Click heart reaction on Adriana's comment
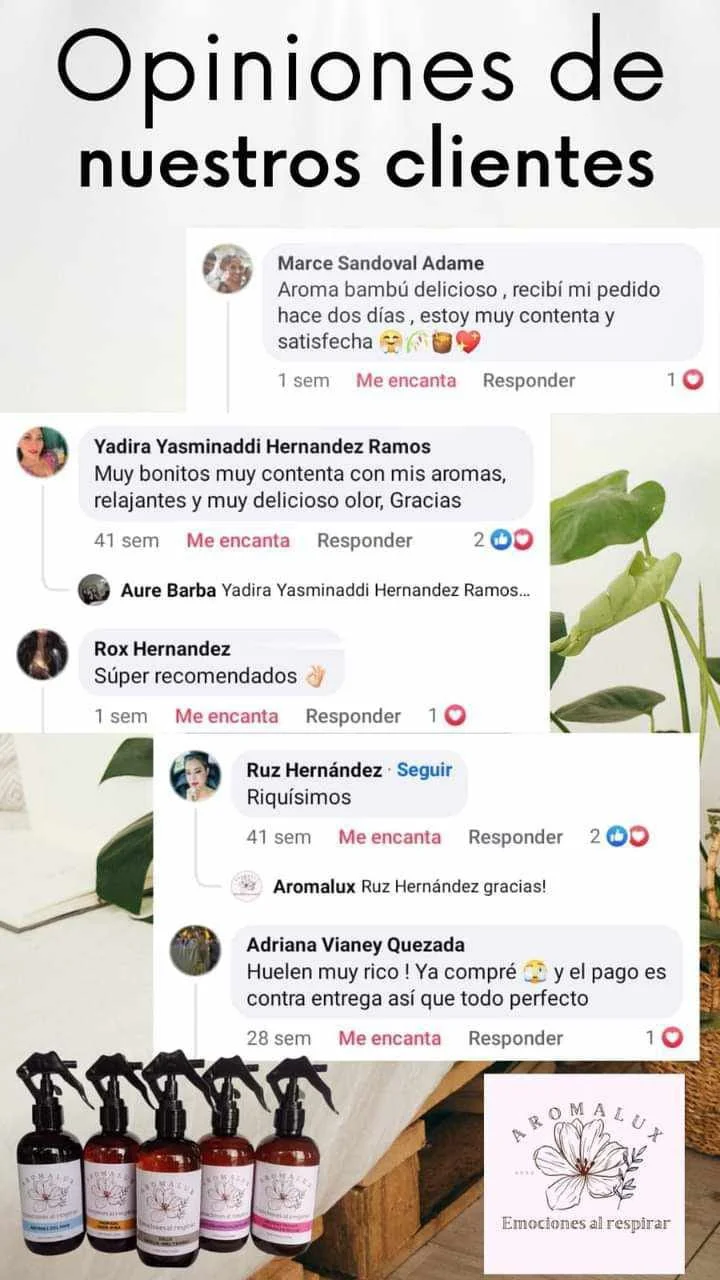Image resolution: width=720 pixels, height=1280 pixels. coord(673,1038)
